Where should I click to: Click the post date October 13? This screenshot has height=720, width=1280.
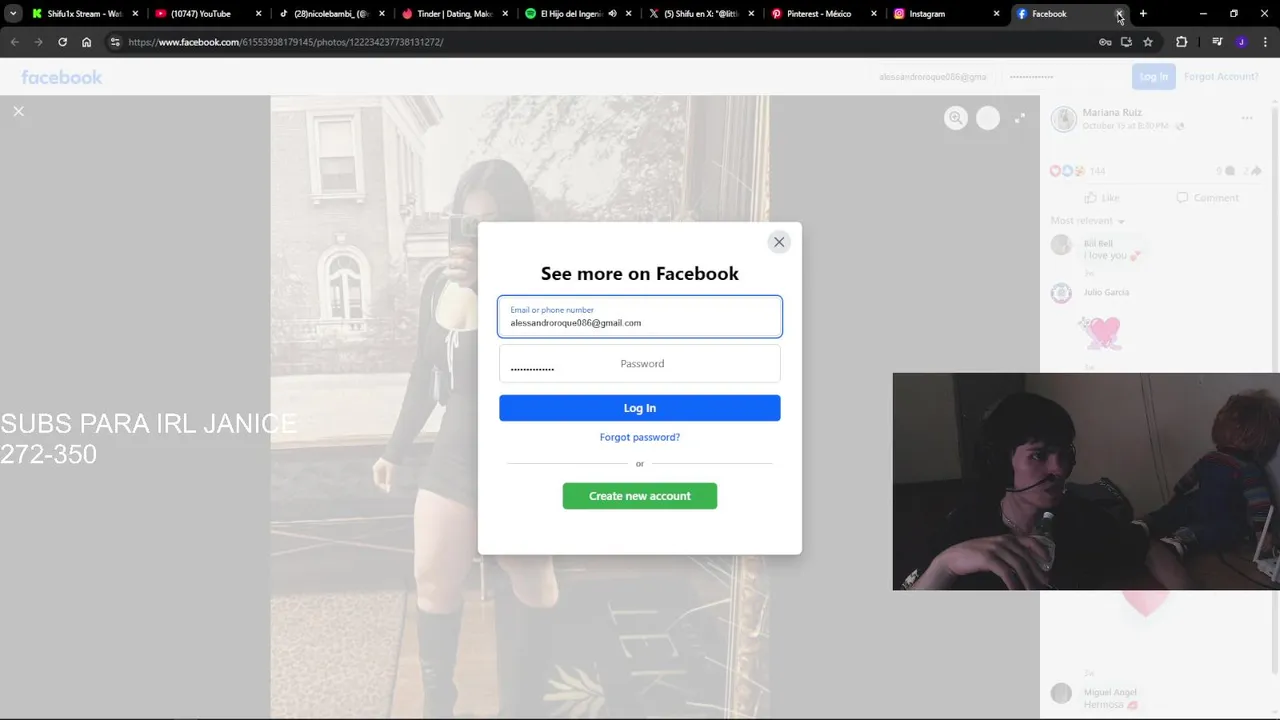[x=1125, y=126]
